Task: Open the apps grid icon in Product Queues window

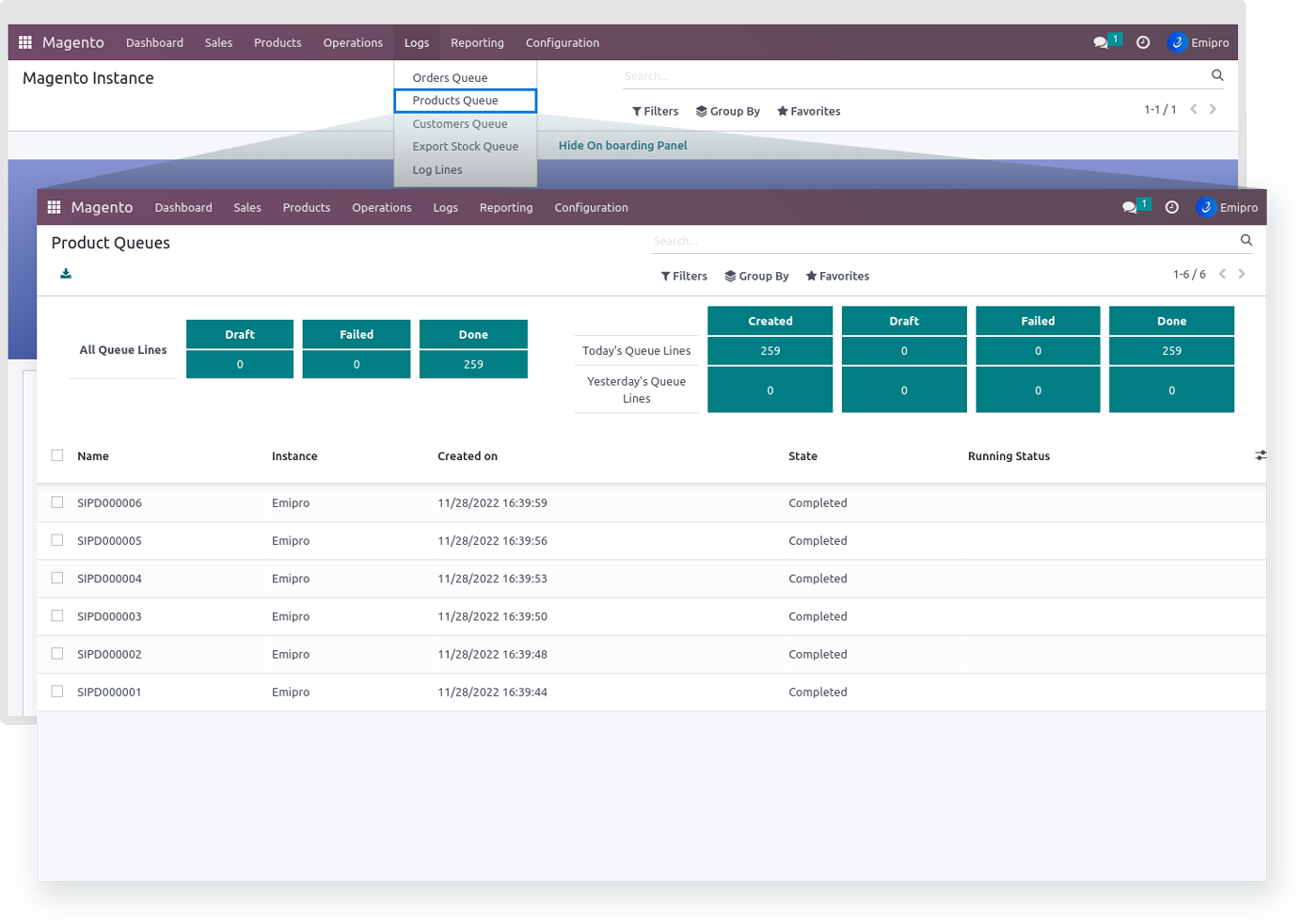Action: coord(54,208)
